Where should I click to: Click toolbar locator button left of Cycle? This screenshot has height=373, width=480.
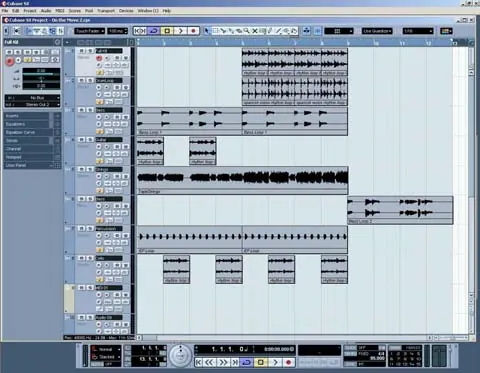click(x=140, y=31)
